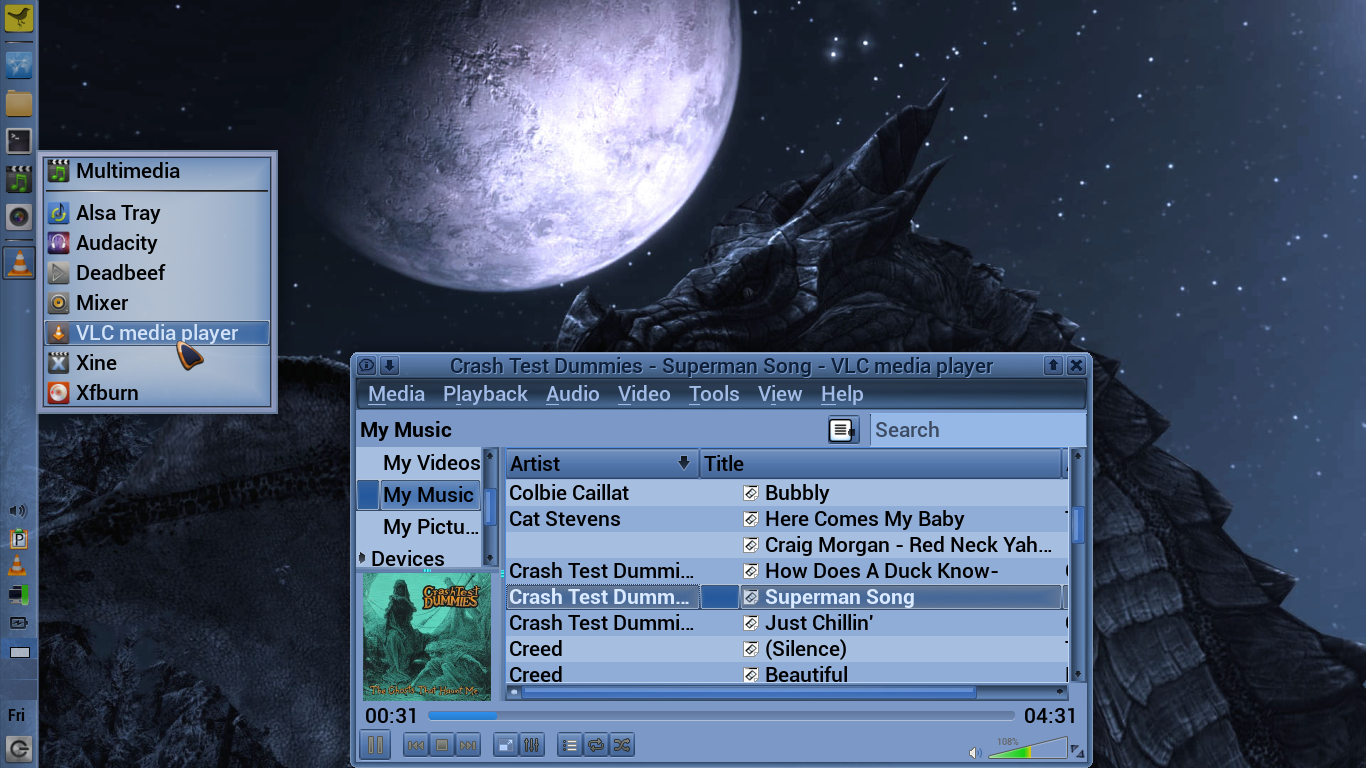Skip to next track in VLC
The width and height of the screenshot is (1366, 768).
pyautogui.click(x=468, y=745)
